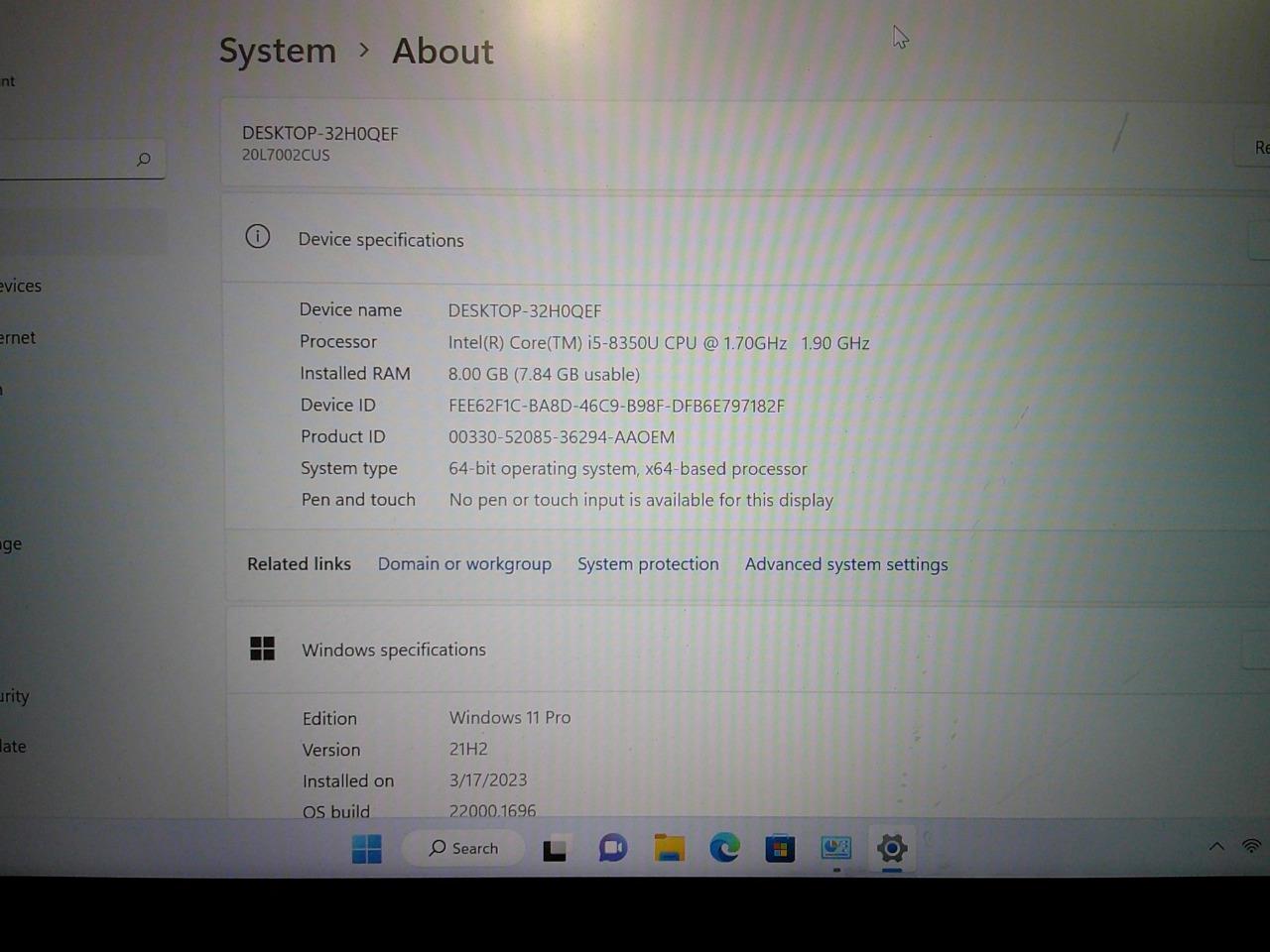Open the Wi-Fi network tray icon
Viewport: 1270px width, 952px height.
point(1252,846)
